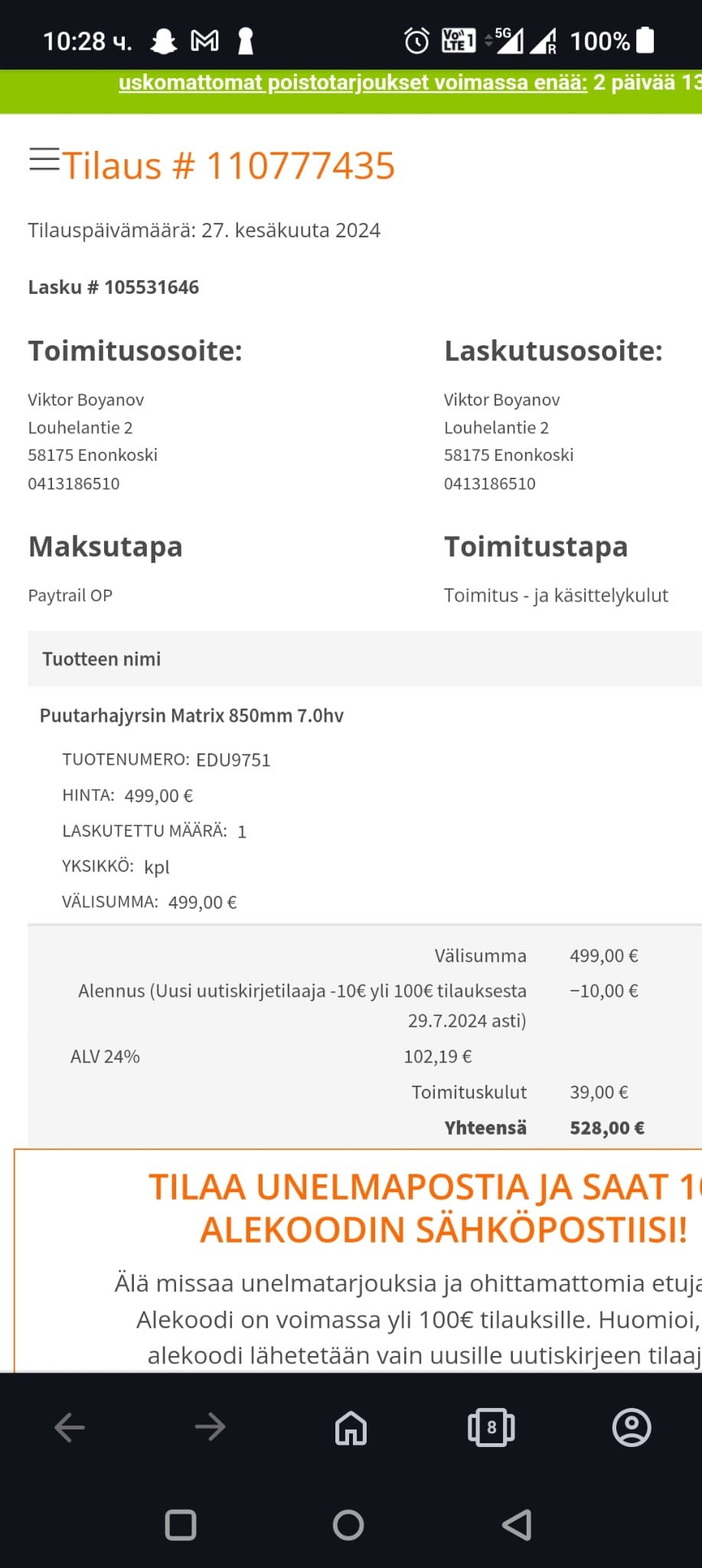Tap the Yhteensä total 528,00 € row
The height and width of the screenshot is (1568, 702).
pos(544,1128)
